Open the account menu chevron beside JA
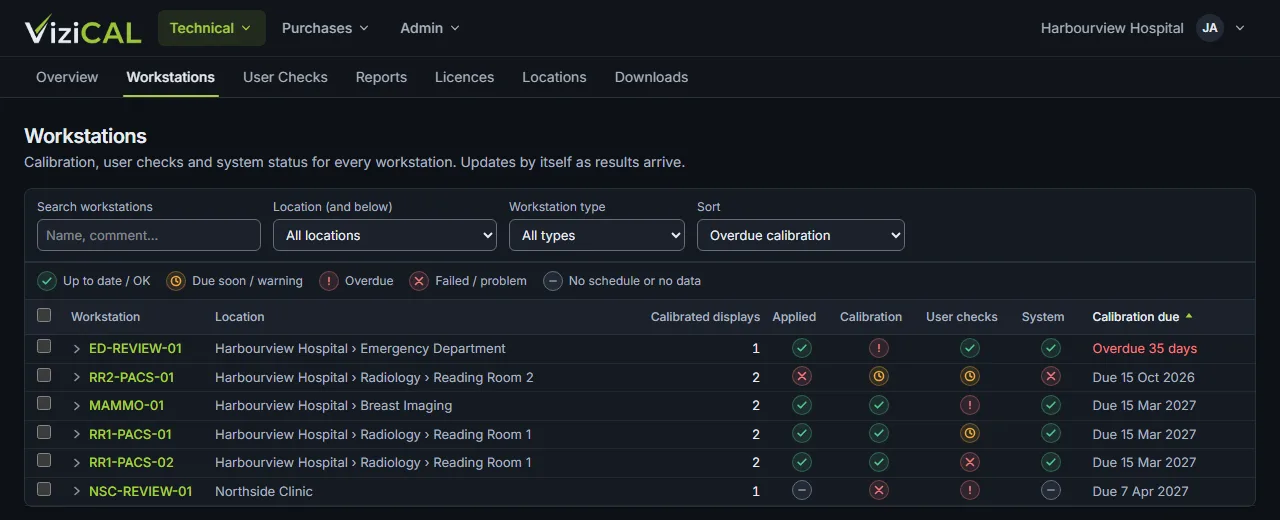This screenshot has width=1280, height=520. (1241, 28)
